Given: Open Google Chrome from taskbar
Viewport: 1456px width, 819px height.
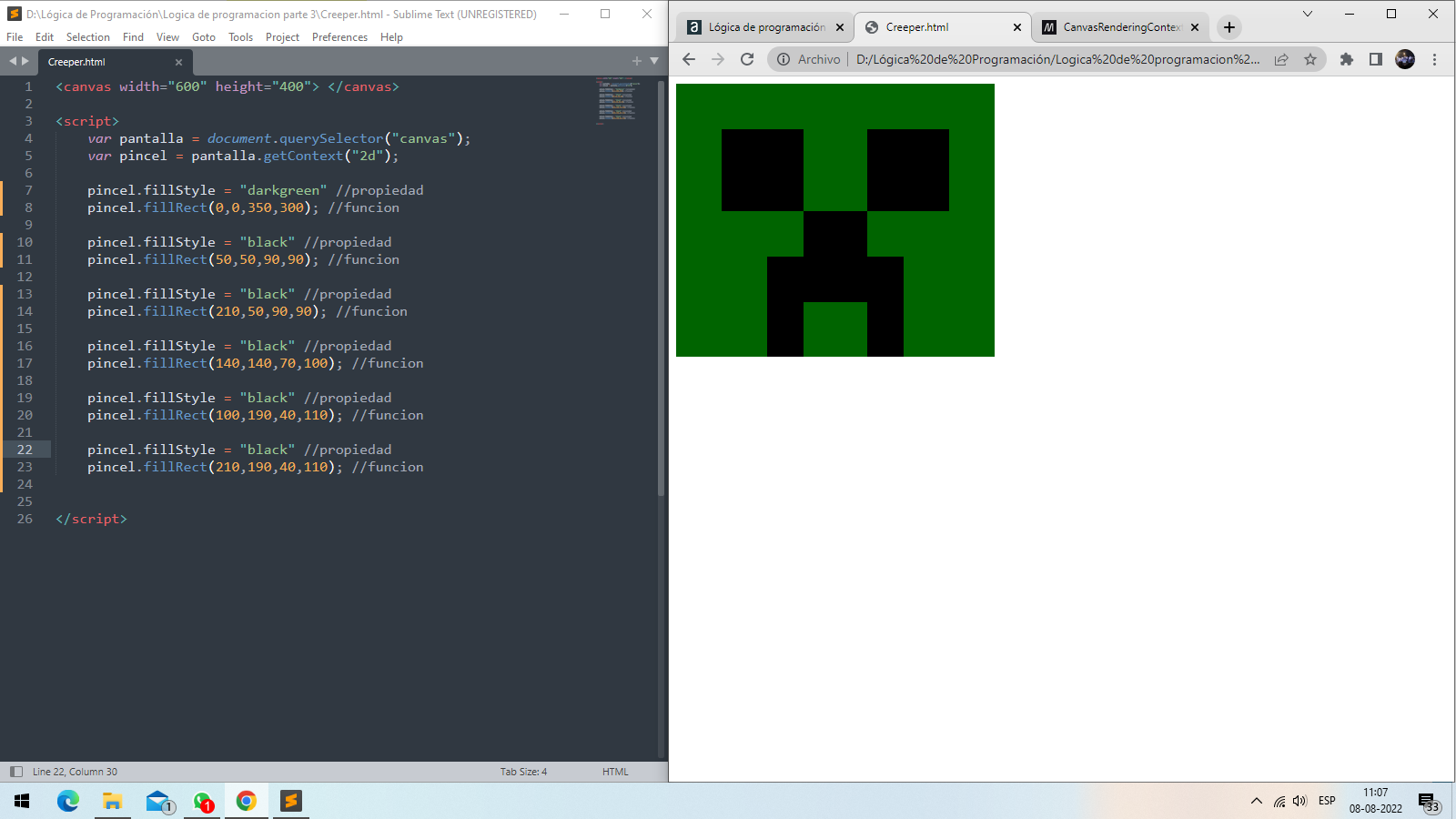Looking at the screenshot, I should click(x=247, y=801).
